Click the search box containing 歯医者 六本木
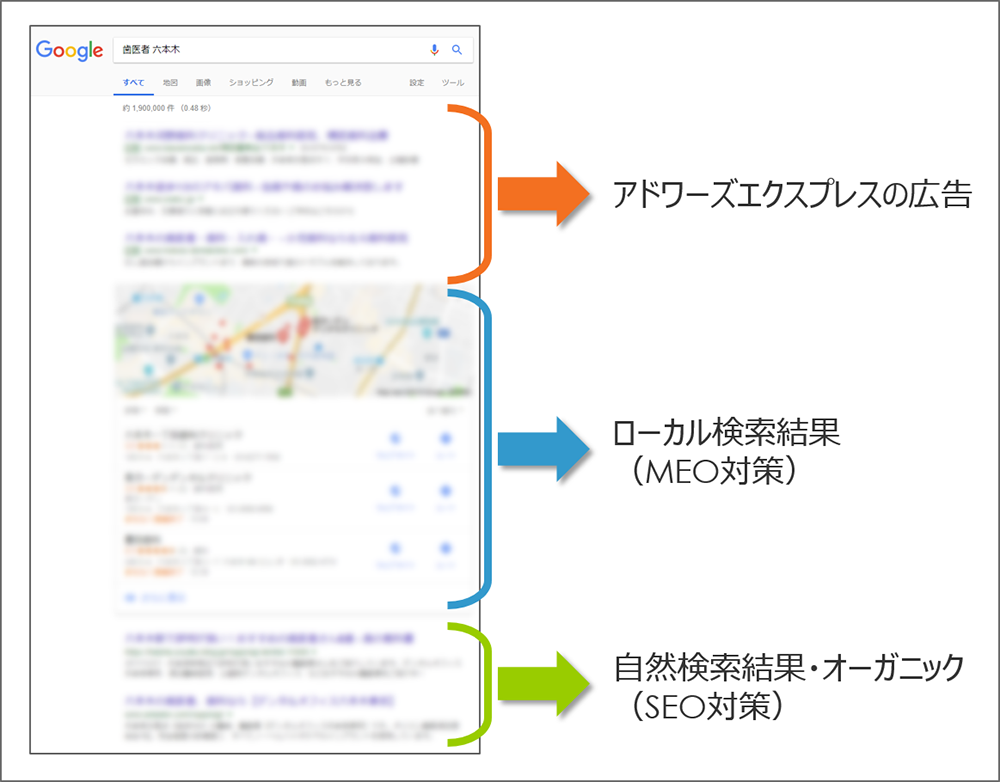This screenshot has height=782, width=1000. tap(293, 50)
